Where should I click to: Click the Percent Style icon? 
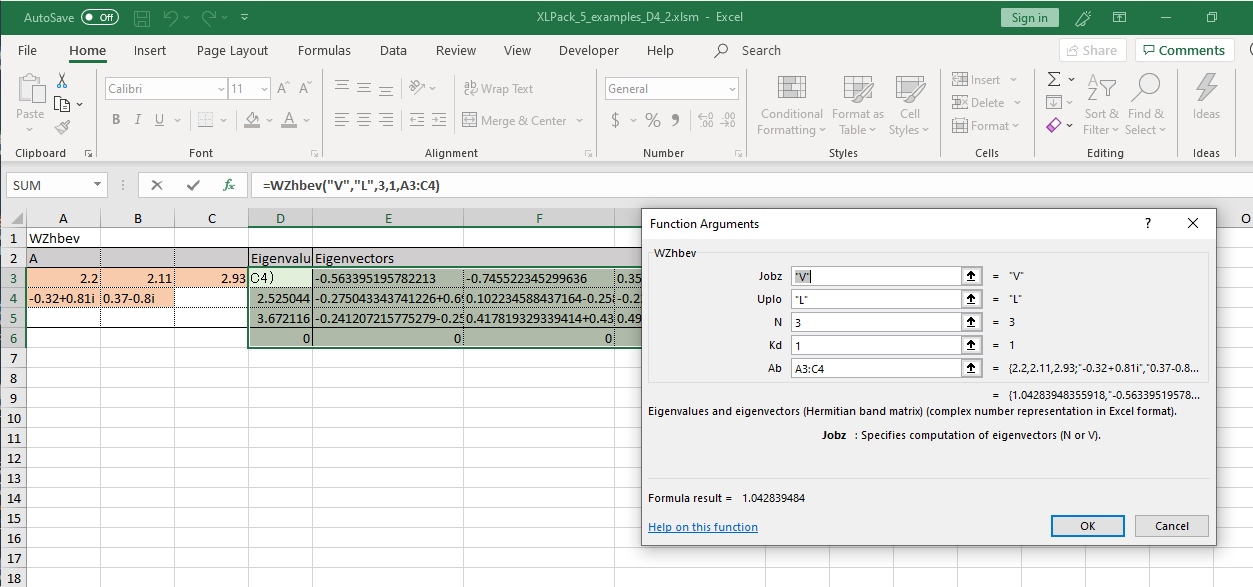(x=653, y=120)
